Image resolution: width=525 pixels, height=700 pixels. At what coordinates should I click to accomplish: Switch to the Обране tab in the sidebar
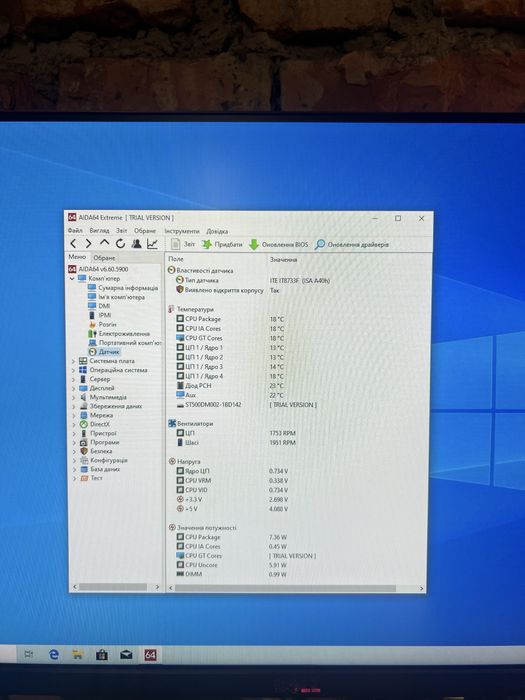click(104, 258)
